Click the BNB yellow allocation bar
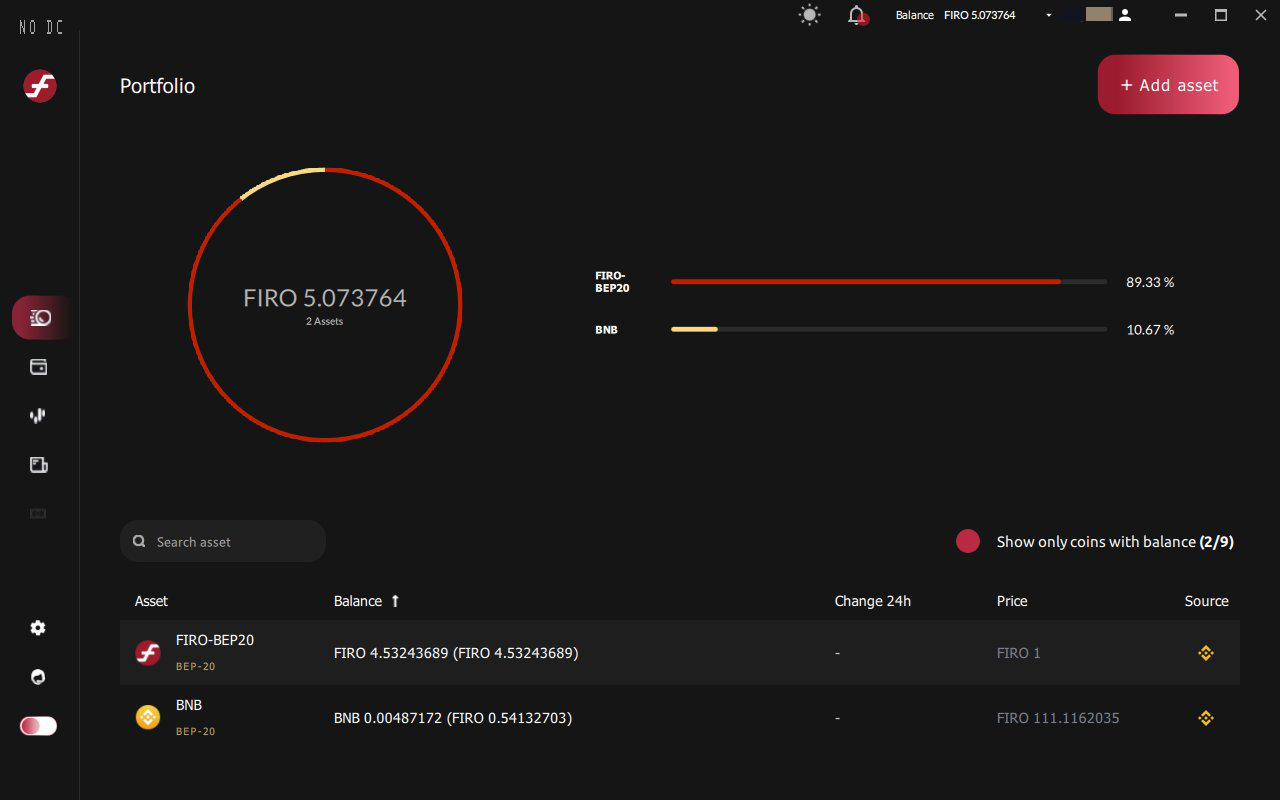1280x800 pixels. (694, 329)
